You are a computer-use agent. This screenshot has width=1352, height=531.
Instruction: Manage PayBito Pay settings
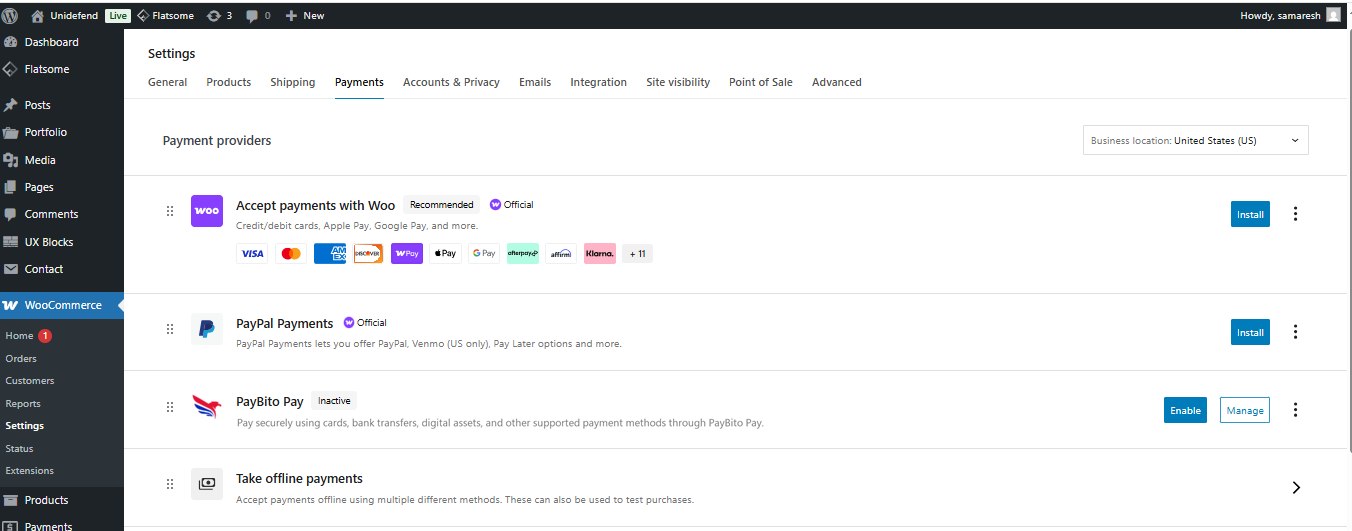1245,410
